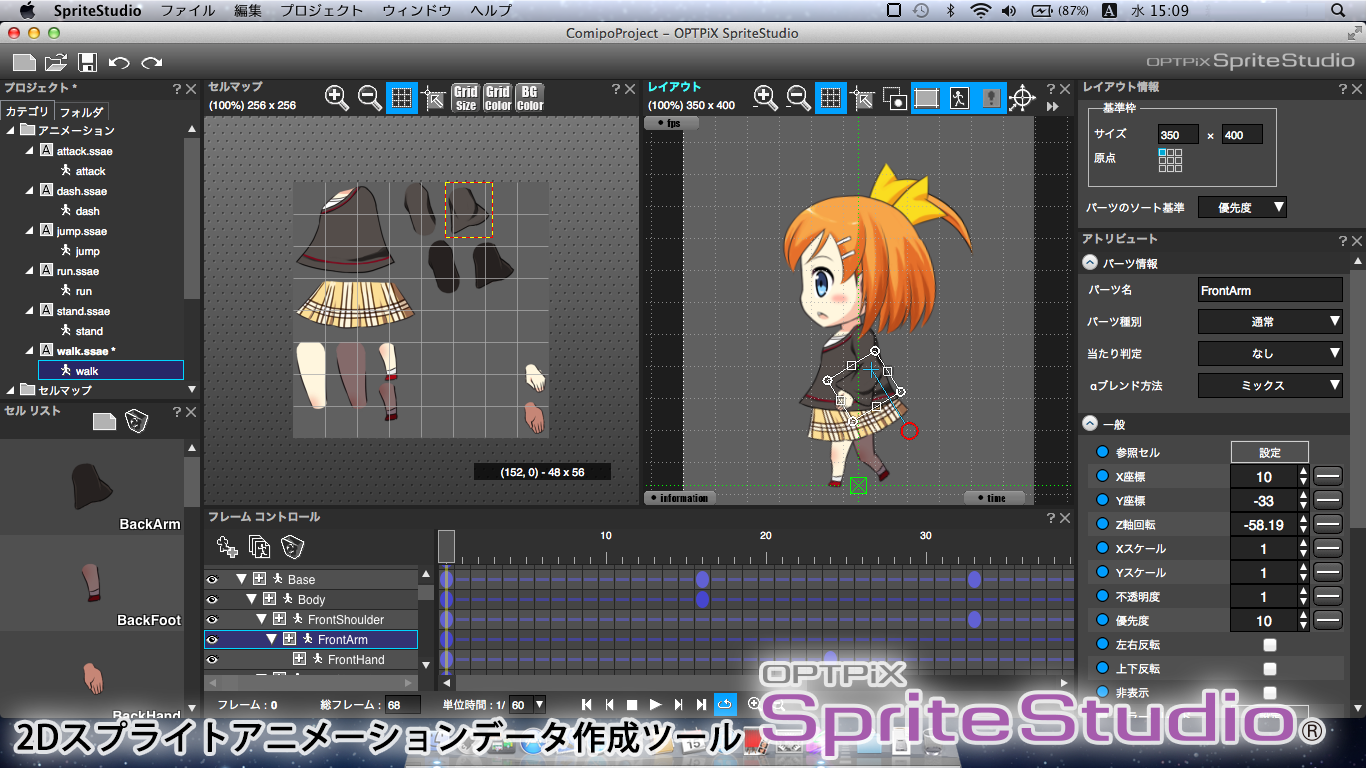1366x768 pixels.
Task: Click the 不透明度 attribute key circle
Action: (1103, 597)
